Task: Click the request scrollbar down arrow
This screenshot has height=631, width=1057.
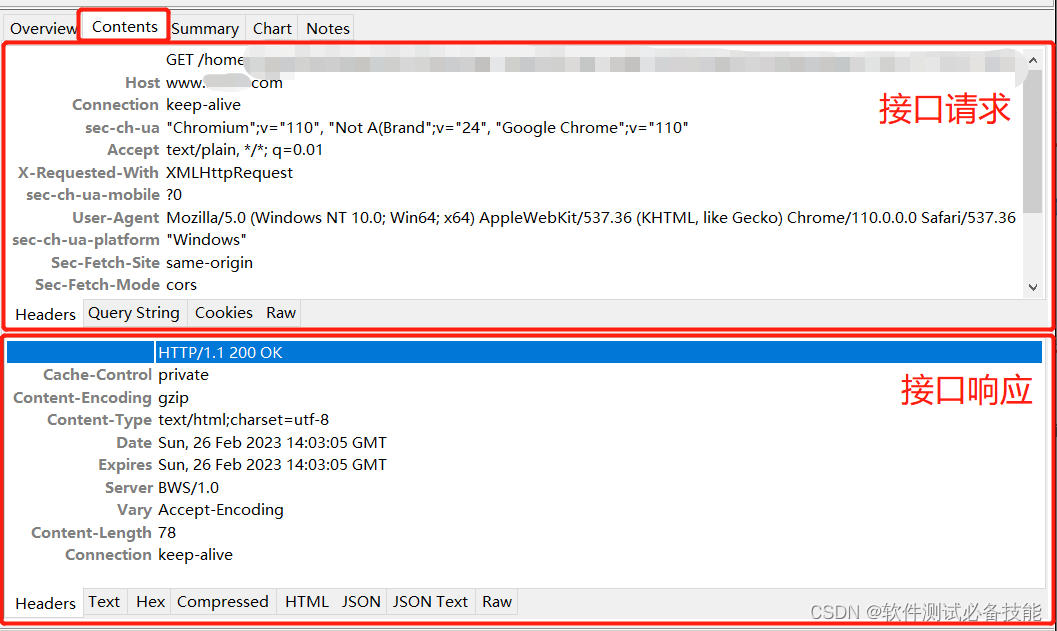Action: point(1033,287)
